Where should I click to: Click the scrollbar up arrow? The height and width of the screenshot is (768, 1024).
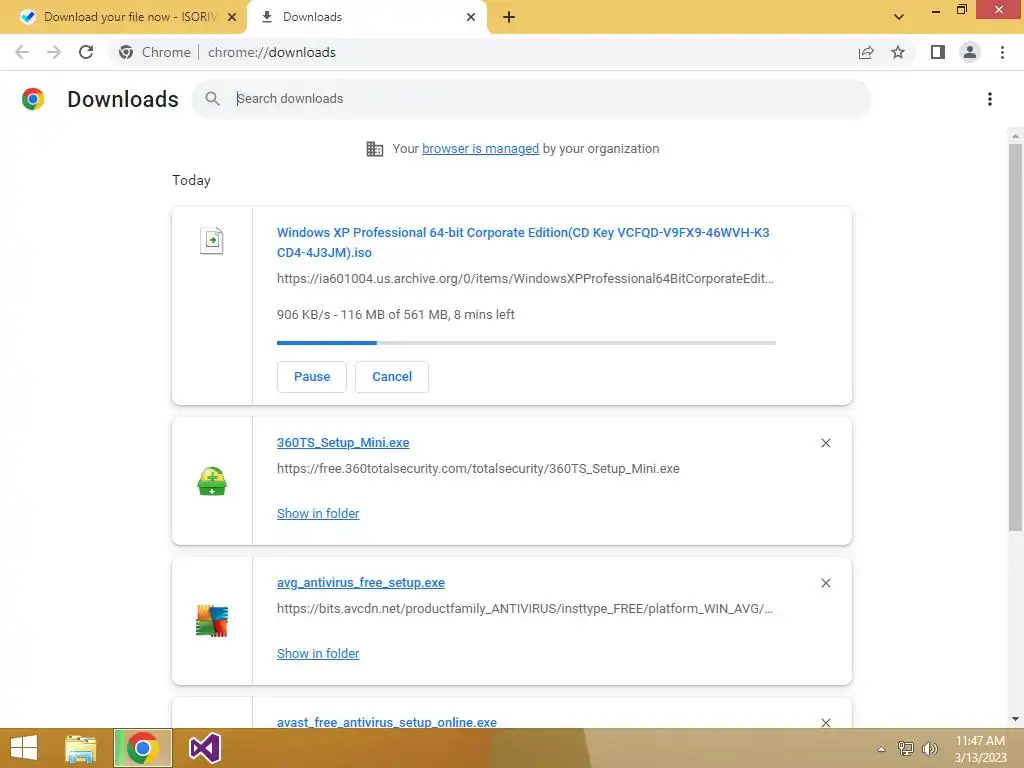click(x=1015, y=136)
